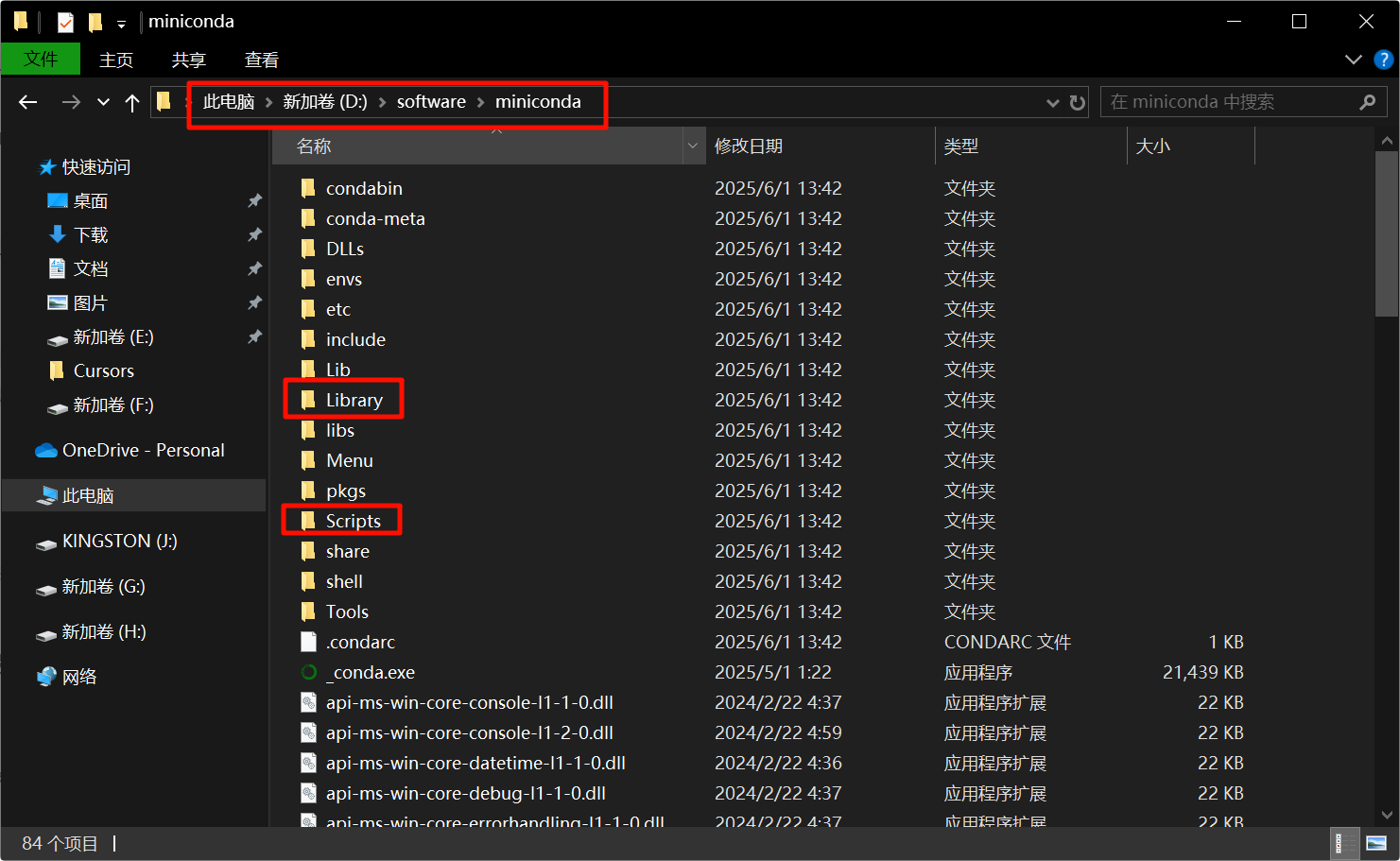Image resolution: width=1400 pixels, height=861 pixels.
Task: Click the scrollbar down arrow
Action: 1387,815
